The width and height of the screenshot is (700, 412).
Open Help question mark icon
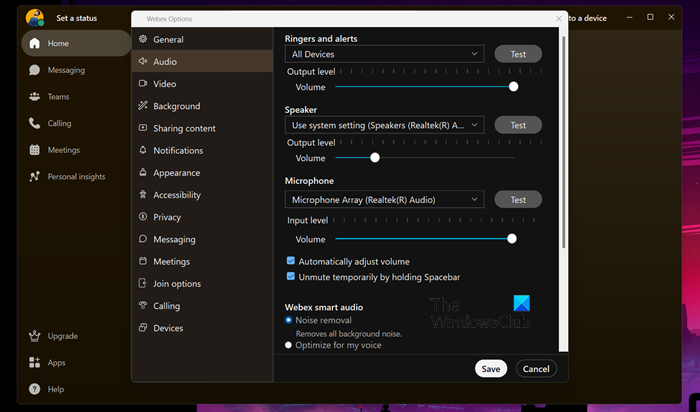pos(34,389)
